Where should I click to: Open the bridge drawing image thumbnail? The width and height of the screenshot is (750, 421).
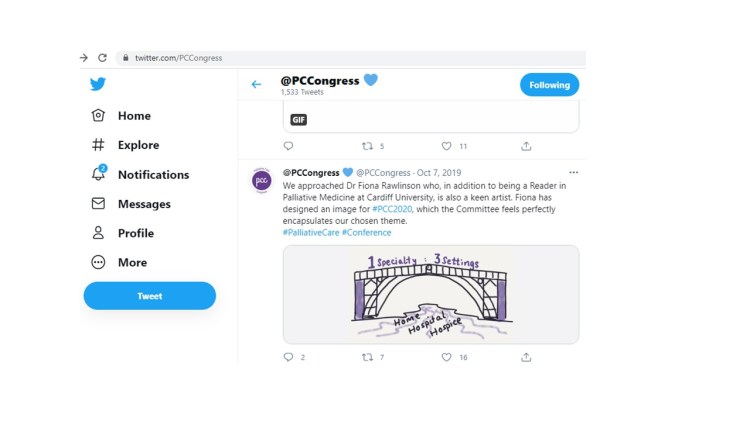pos(430,294)
